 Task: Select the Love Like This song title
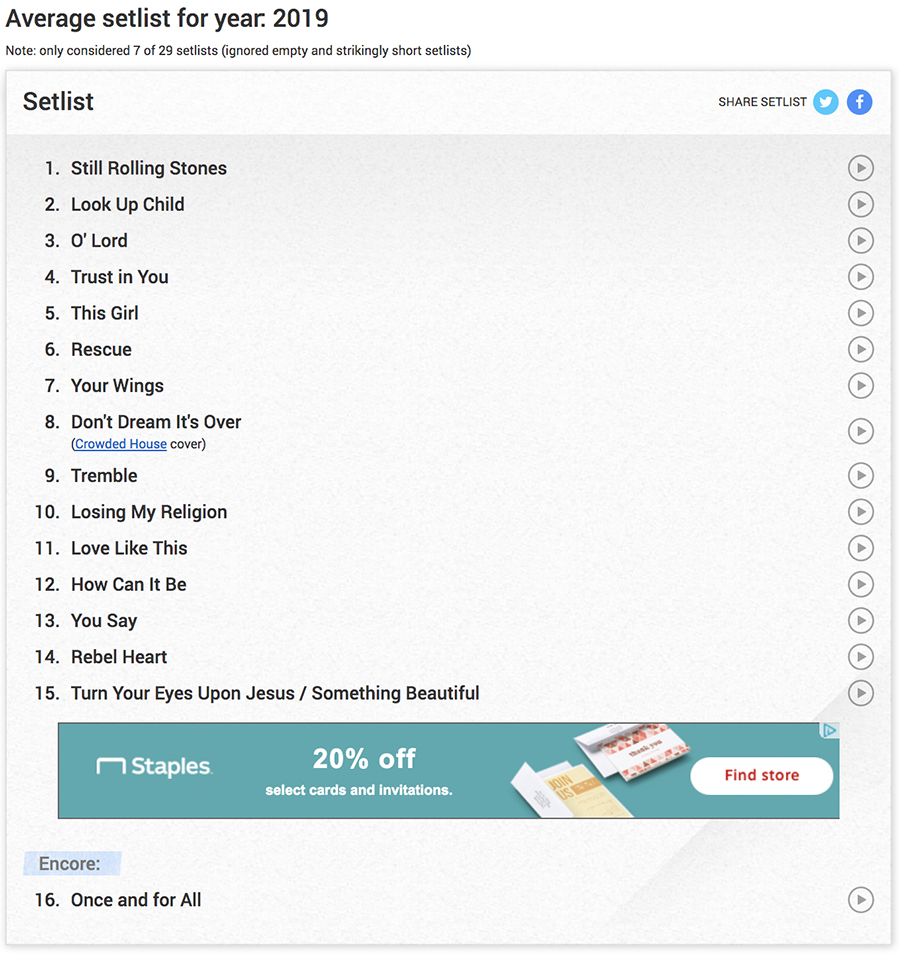tap(129, 548)
